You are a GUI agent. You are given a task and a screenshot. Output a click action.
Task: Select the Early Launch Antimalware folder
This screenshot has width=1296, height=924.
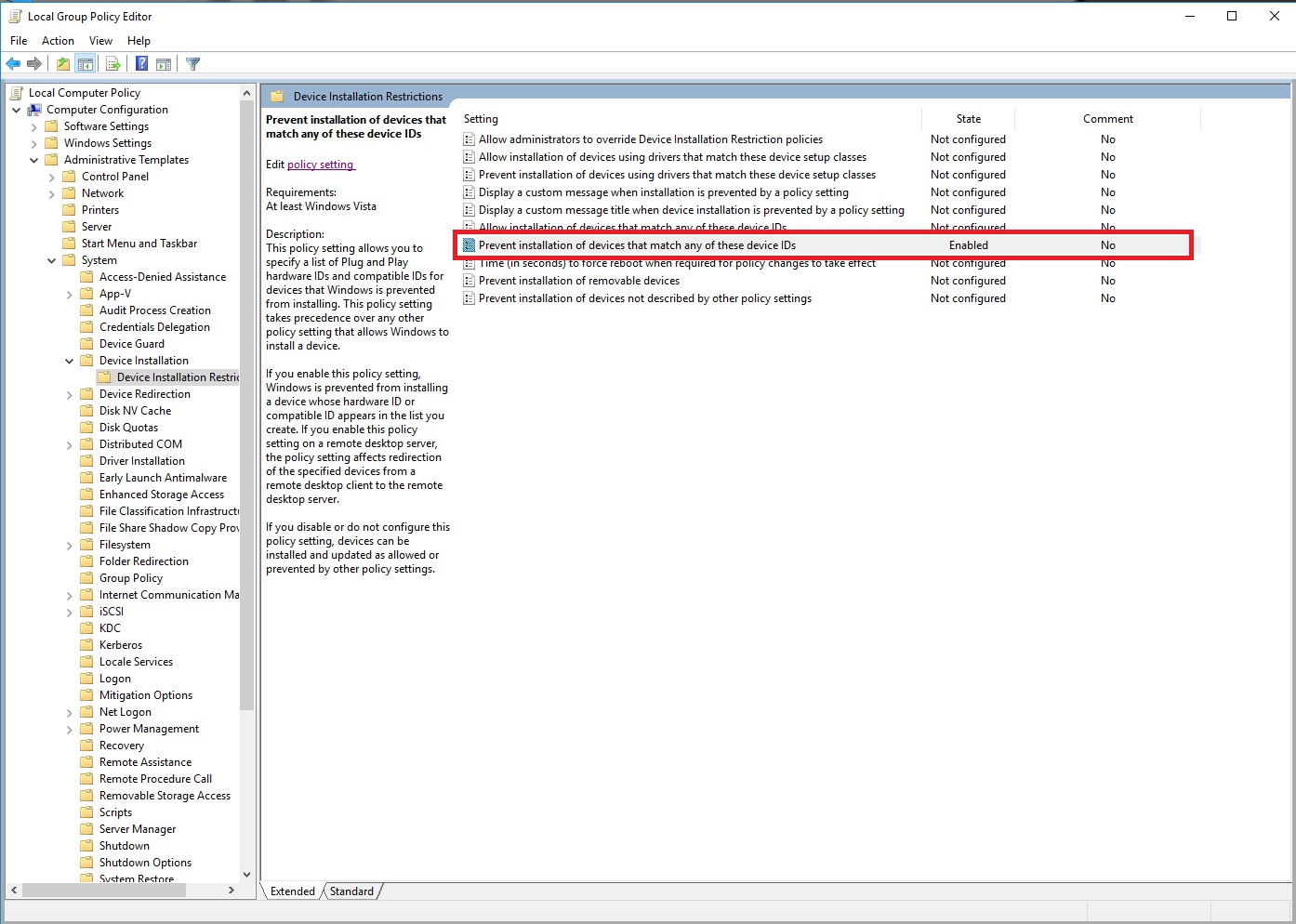click(163, 478)
